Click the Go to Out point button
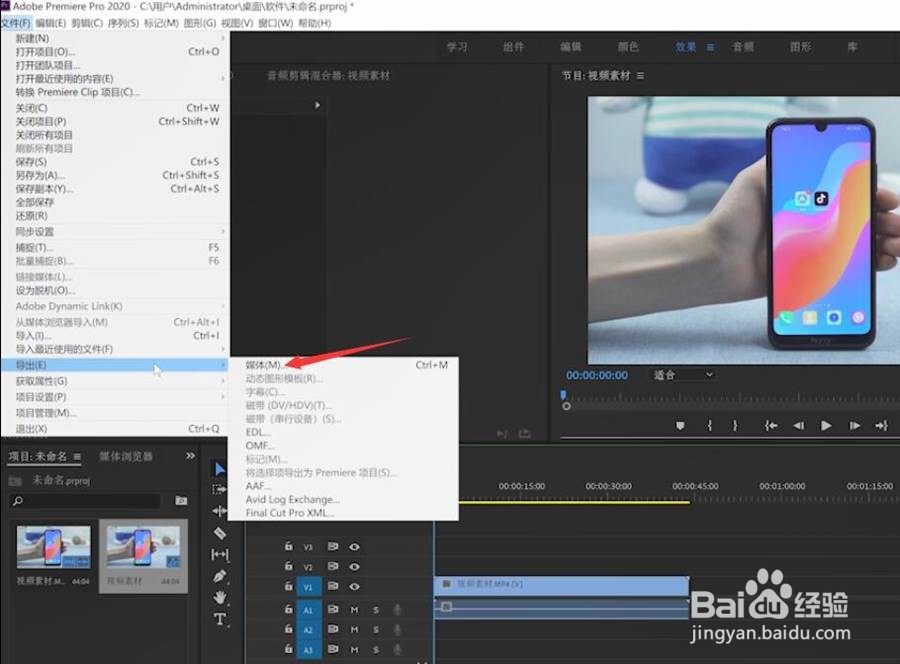The width and height of the screenshot is (900, 664). 882,426
